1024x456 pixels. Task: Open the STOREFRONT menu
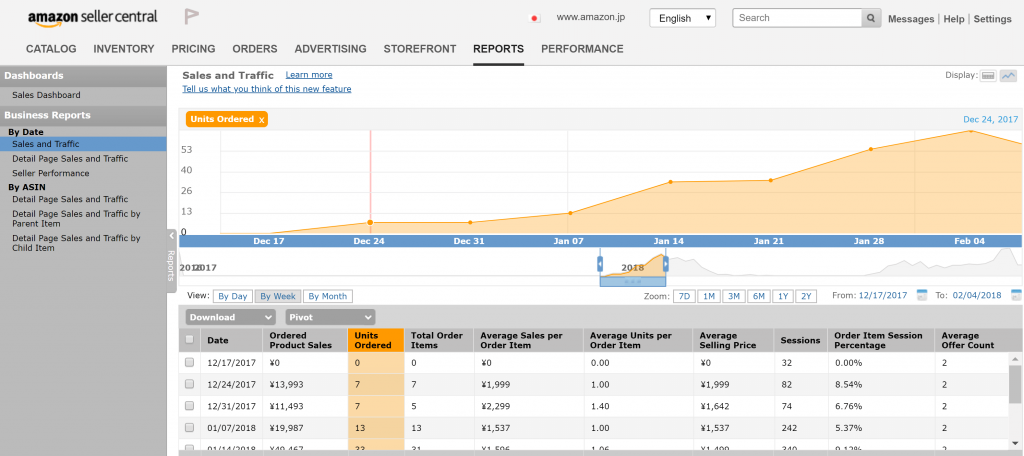(x=420, y=49)
